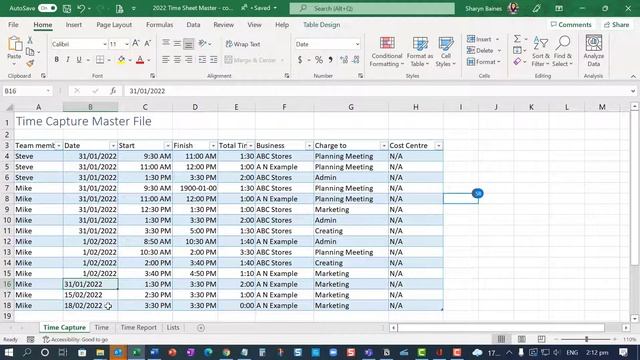Click the Undo arrow icon
Viewport: 640px width, 360px height.
coord(81,8)
